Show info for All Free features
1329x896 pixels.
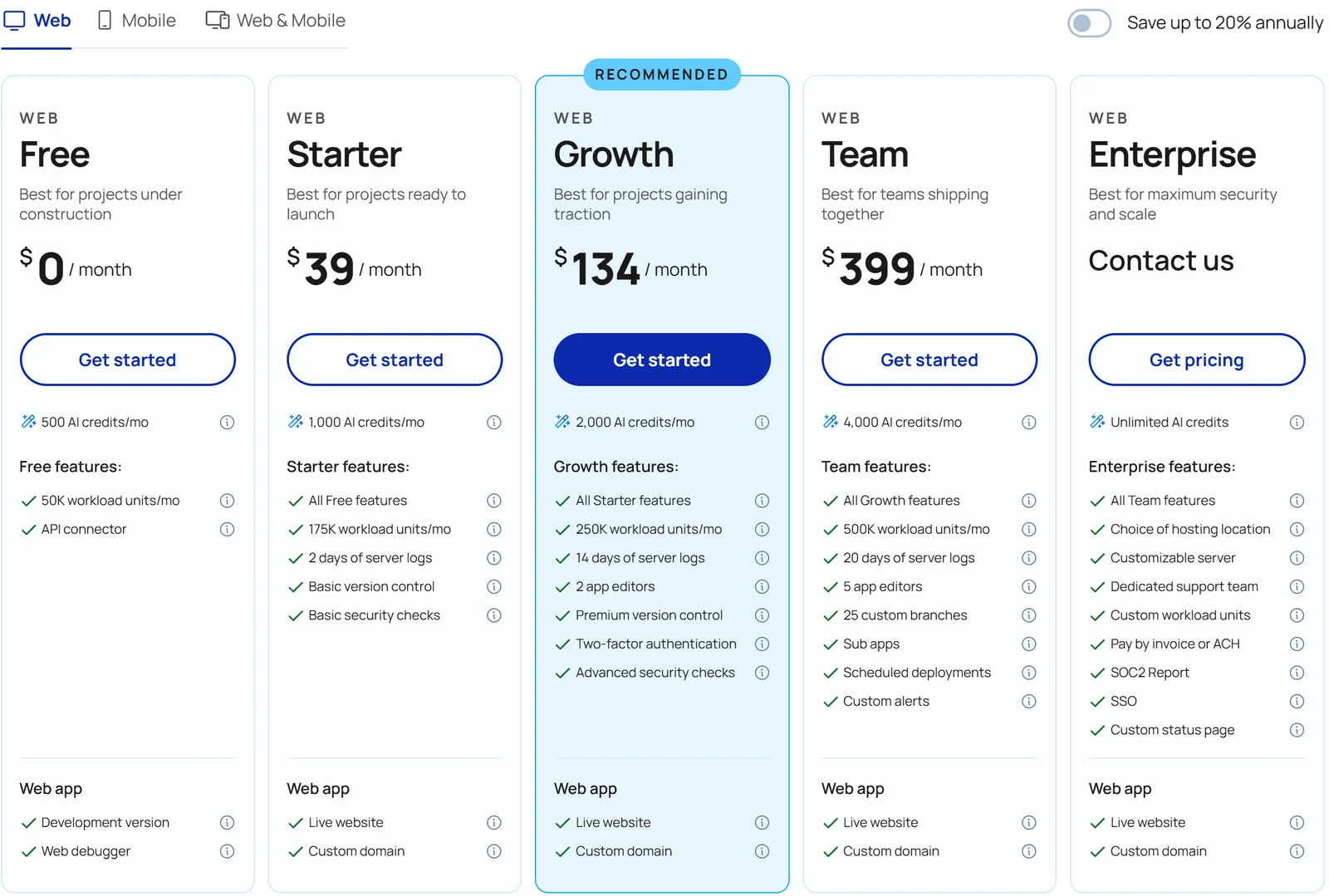point(494,501)
